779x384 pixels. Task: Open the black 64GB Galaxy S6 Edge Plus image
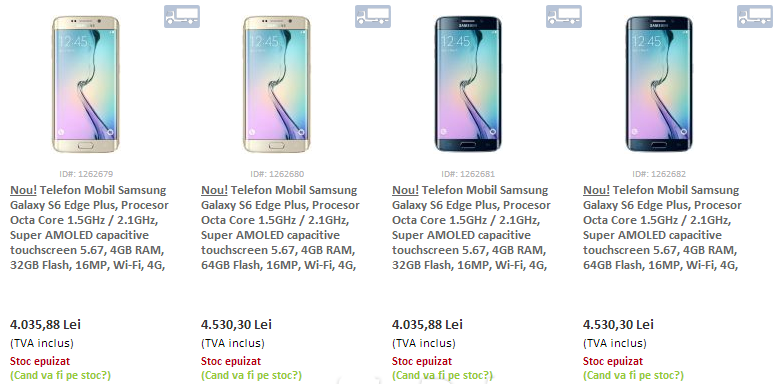click(x=658, y=84)
